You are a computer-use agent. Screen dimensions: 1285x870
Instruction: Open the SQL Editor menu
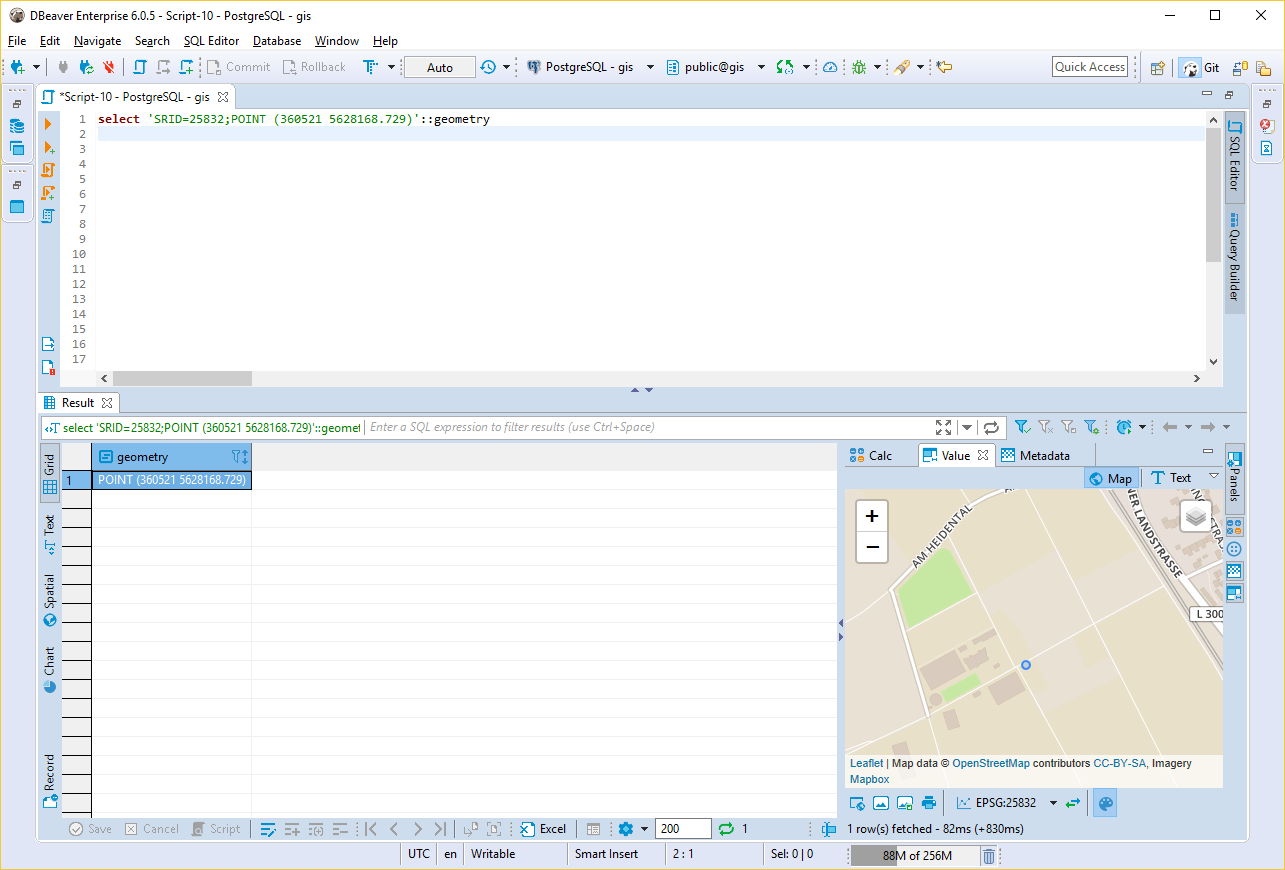(x=211, y=41)
